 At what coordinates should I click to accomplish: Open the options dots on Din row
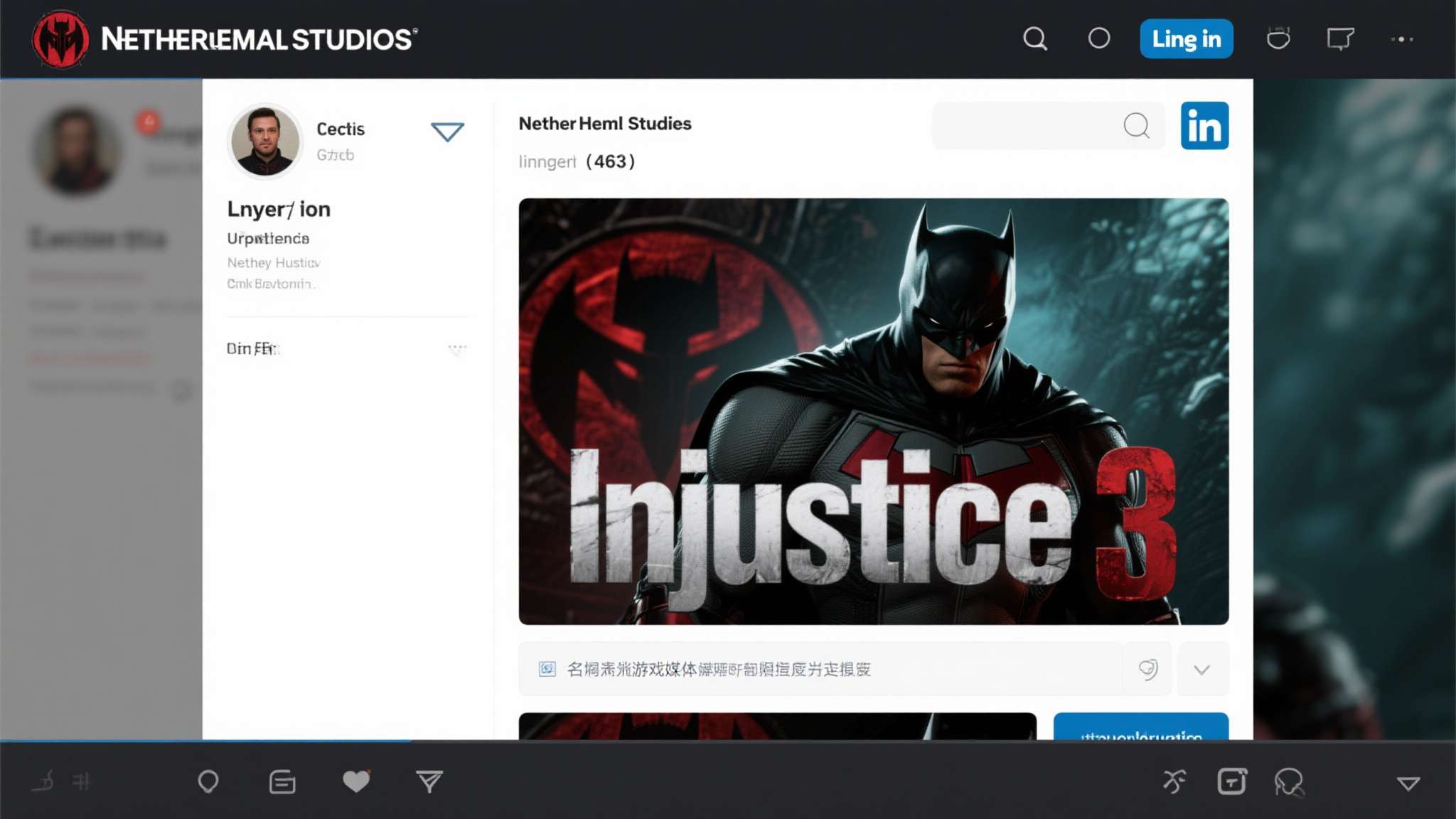tap(457, 348)
